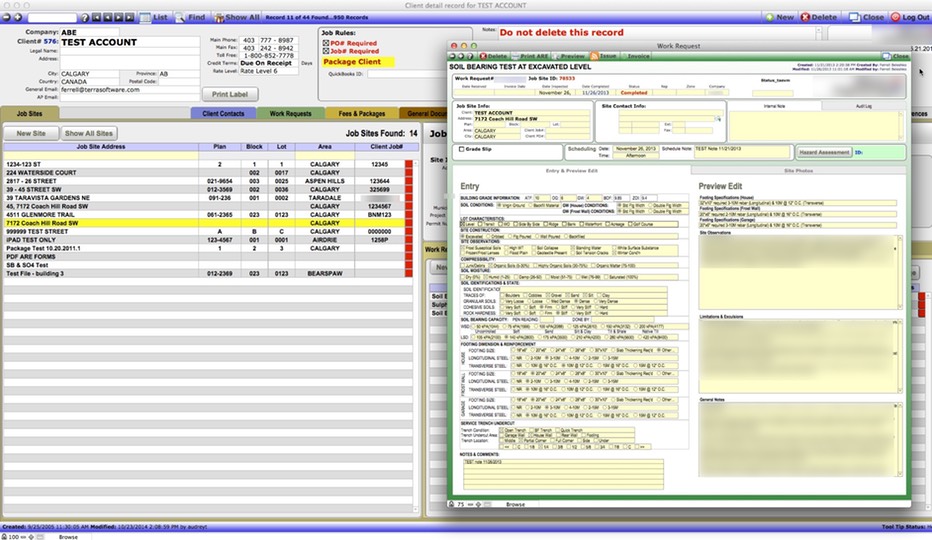Image resolution: width=932 pixels, height=540 pixels.
Task: Click the search box in main toolbar
Action: click(52, 17)
